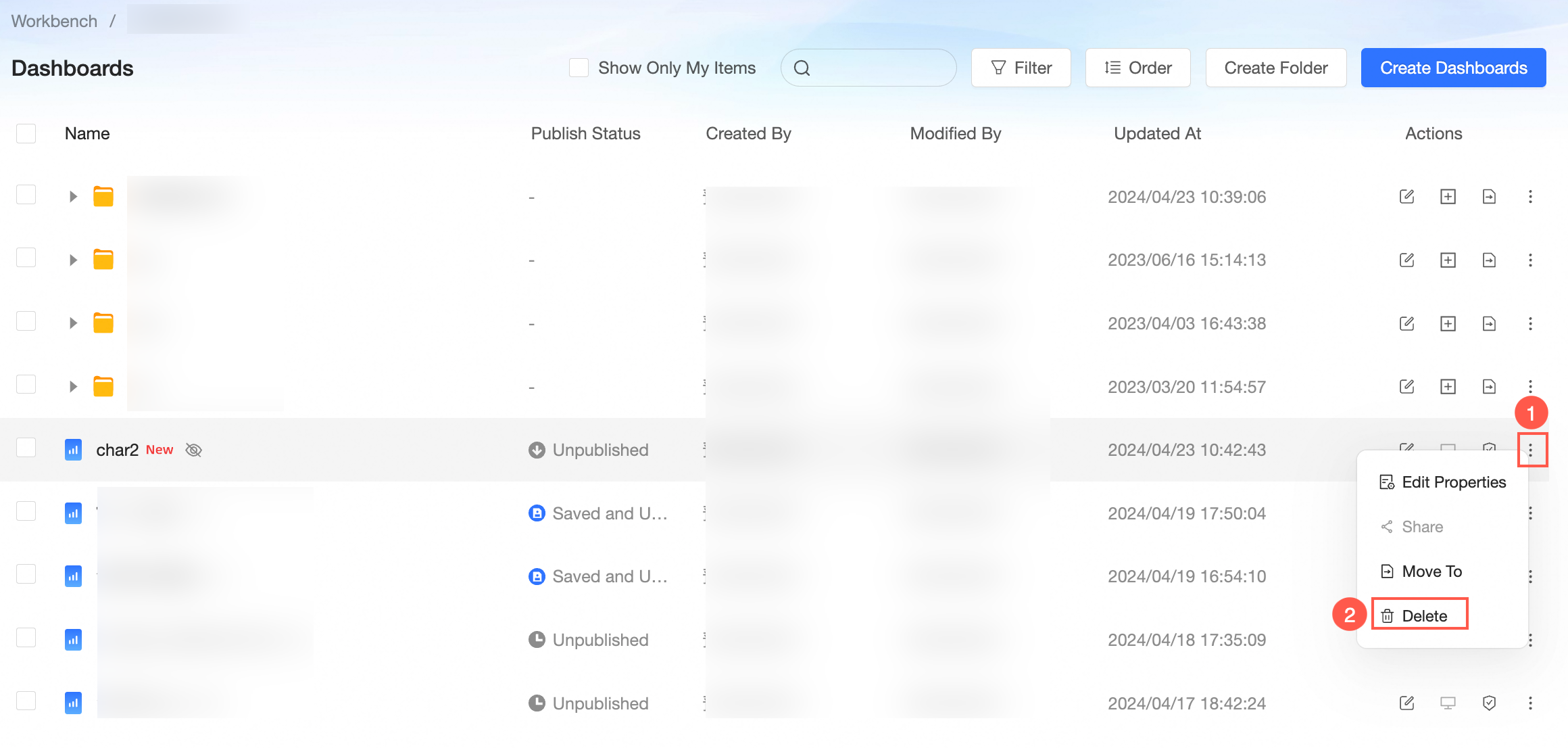
Task: Open more options menu for char2
Action: [x=1531, y=450]
